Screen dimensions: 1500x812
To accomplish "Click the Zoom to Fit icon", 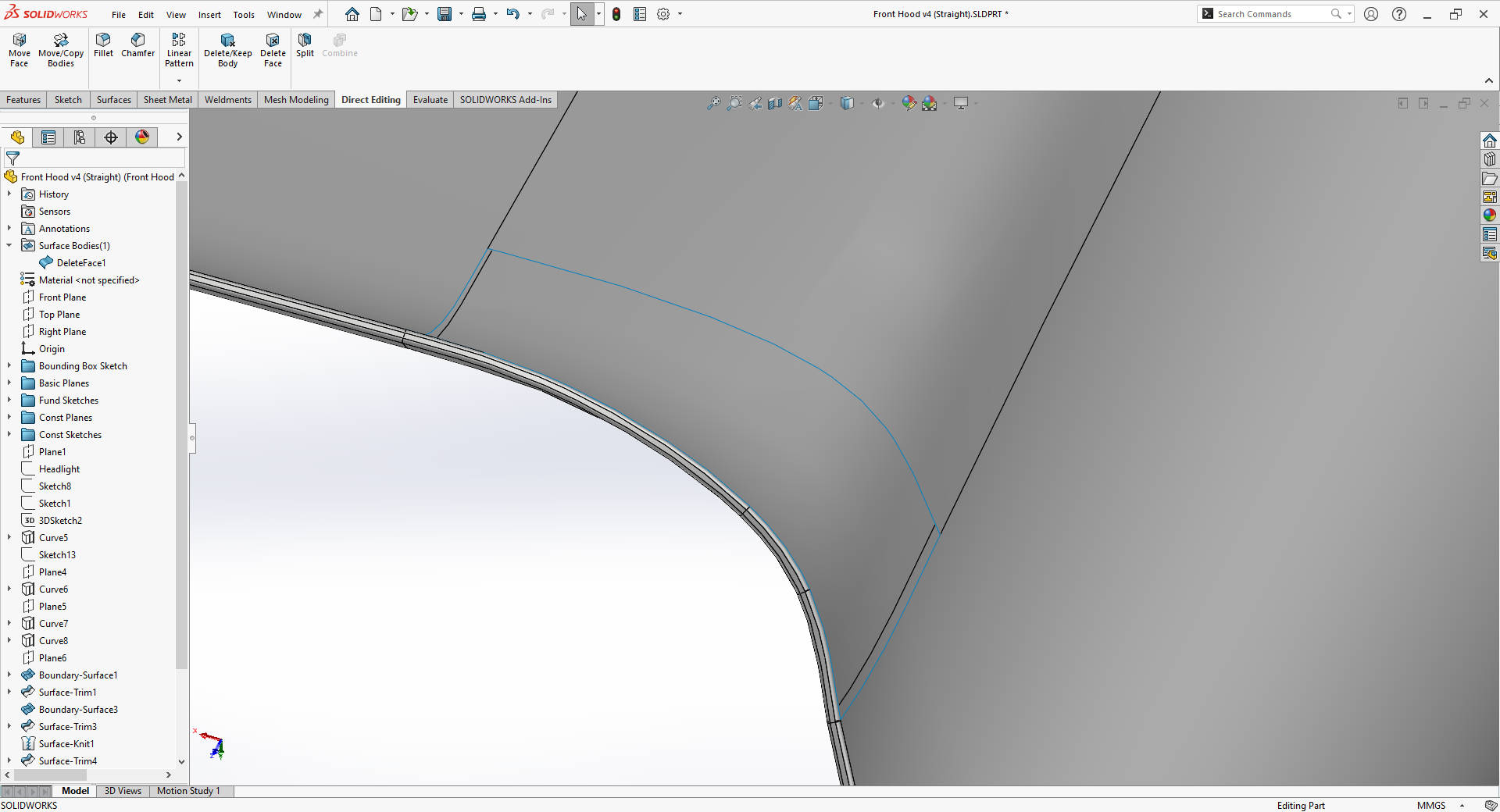I will 713,102.
